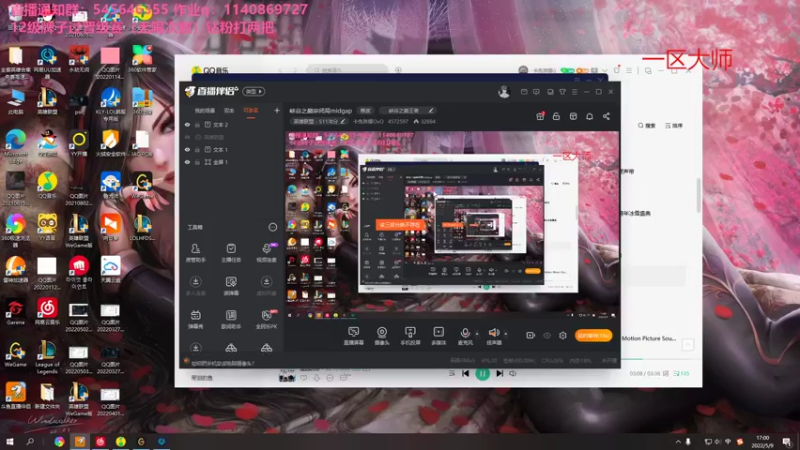Image resolution: width=800 pixels, height=450 pixels.
Task: Toggle visibility of 全屏 1 source
Action: pyautogui.click(x=187, y=162)
